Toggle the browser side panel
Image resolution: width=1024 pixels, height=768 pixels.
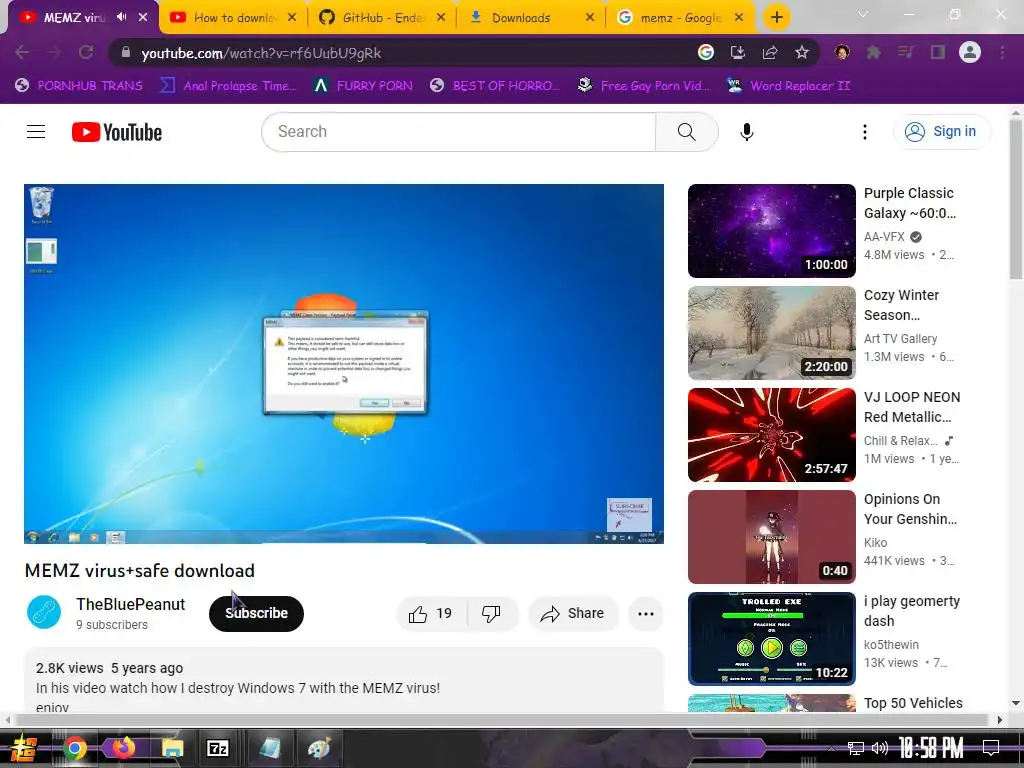[x=938, y=53]
